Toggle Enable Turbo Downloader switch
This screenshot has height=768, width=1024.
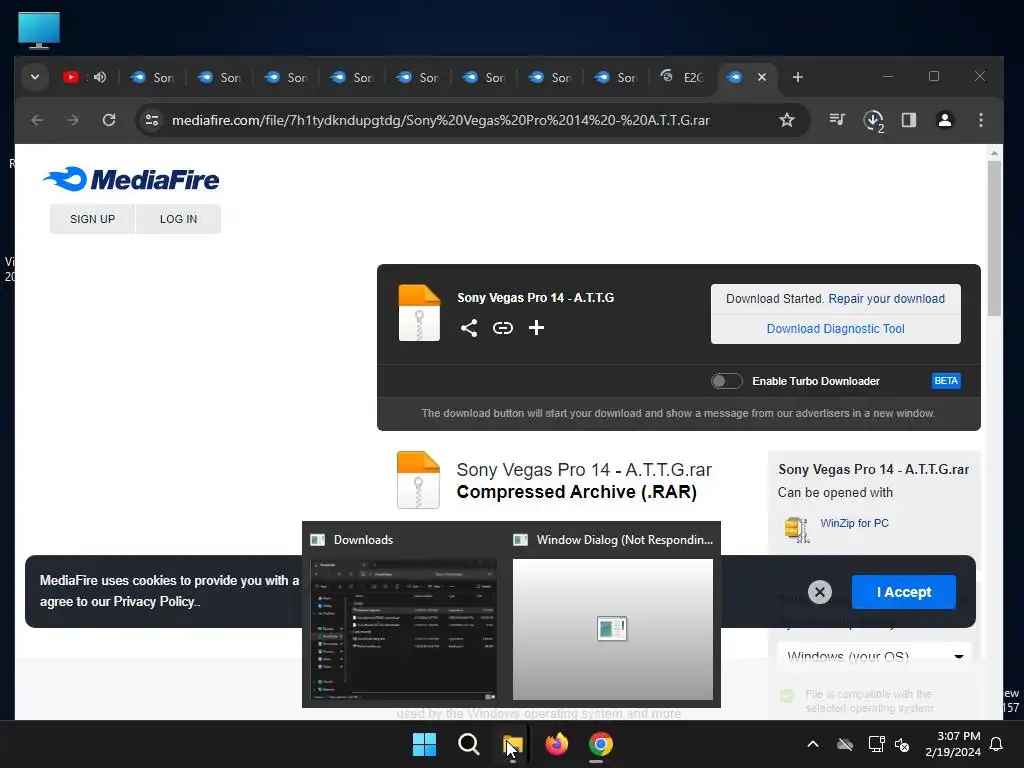click(x=726, y=381)
